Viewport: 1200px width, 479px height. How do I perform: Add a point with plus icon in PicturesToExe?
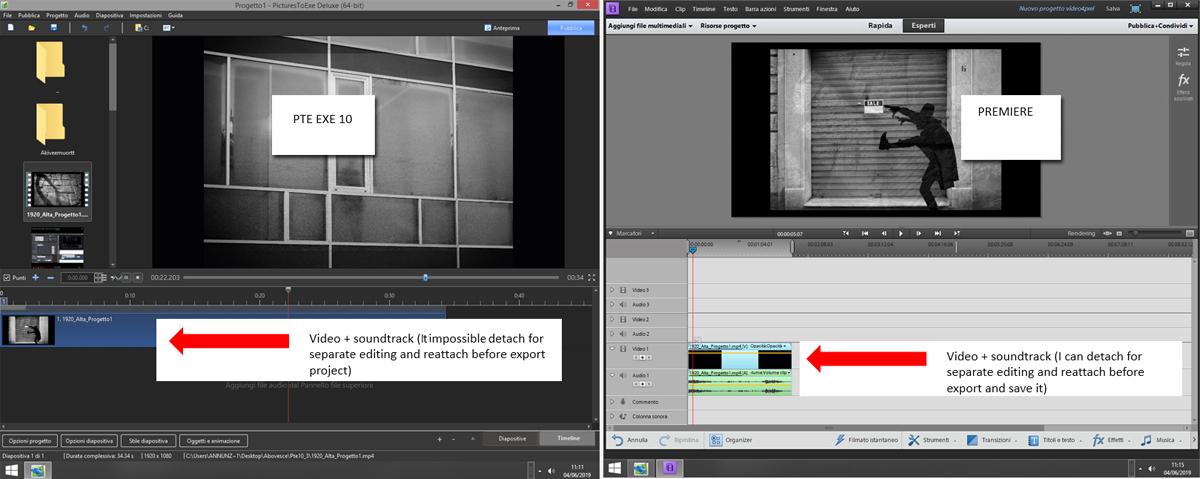point(36,277)
